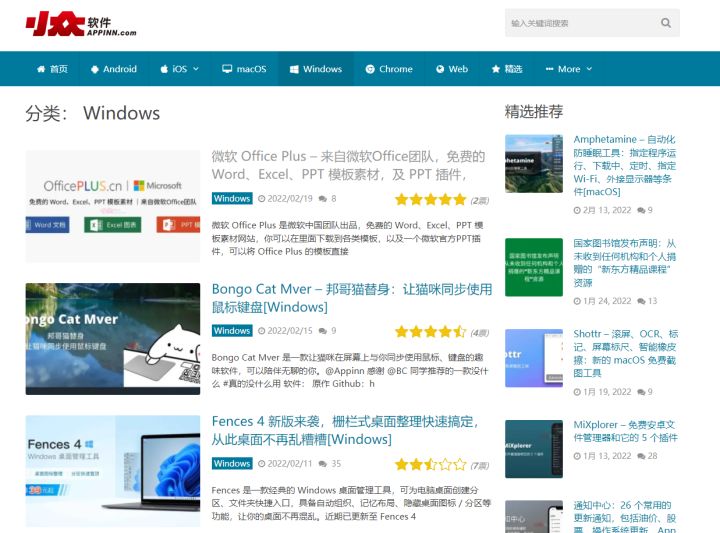
Task: Open the Bongo Cat Mver article title
Action: click(352, 297)
